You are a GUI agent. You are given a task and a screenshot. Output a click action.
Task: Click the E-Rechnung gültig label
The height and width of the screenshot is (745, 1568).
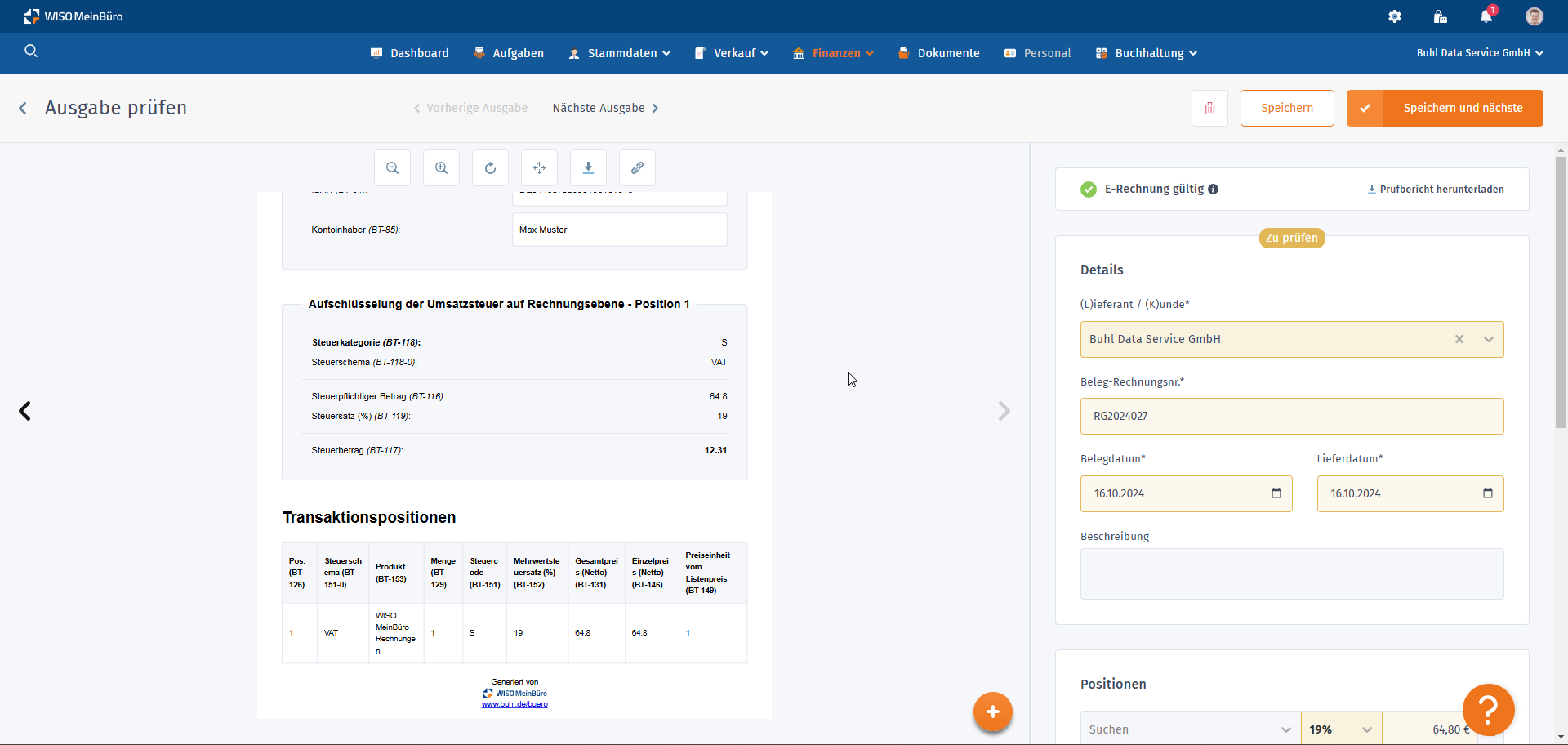1154,190
